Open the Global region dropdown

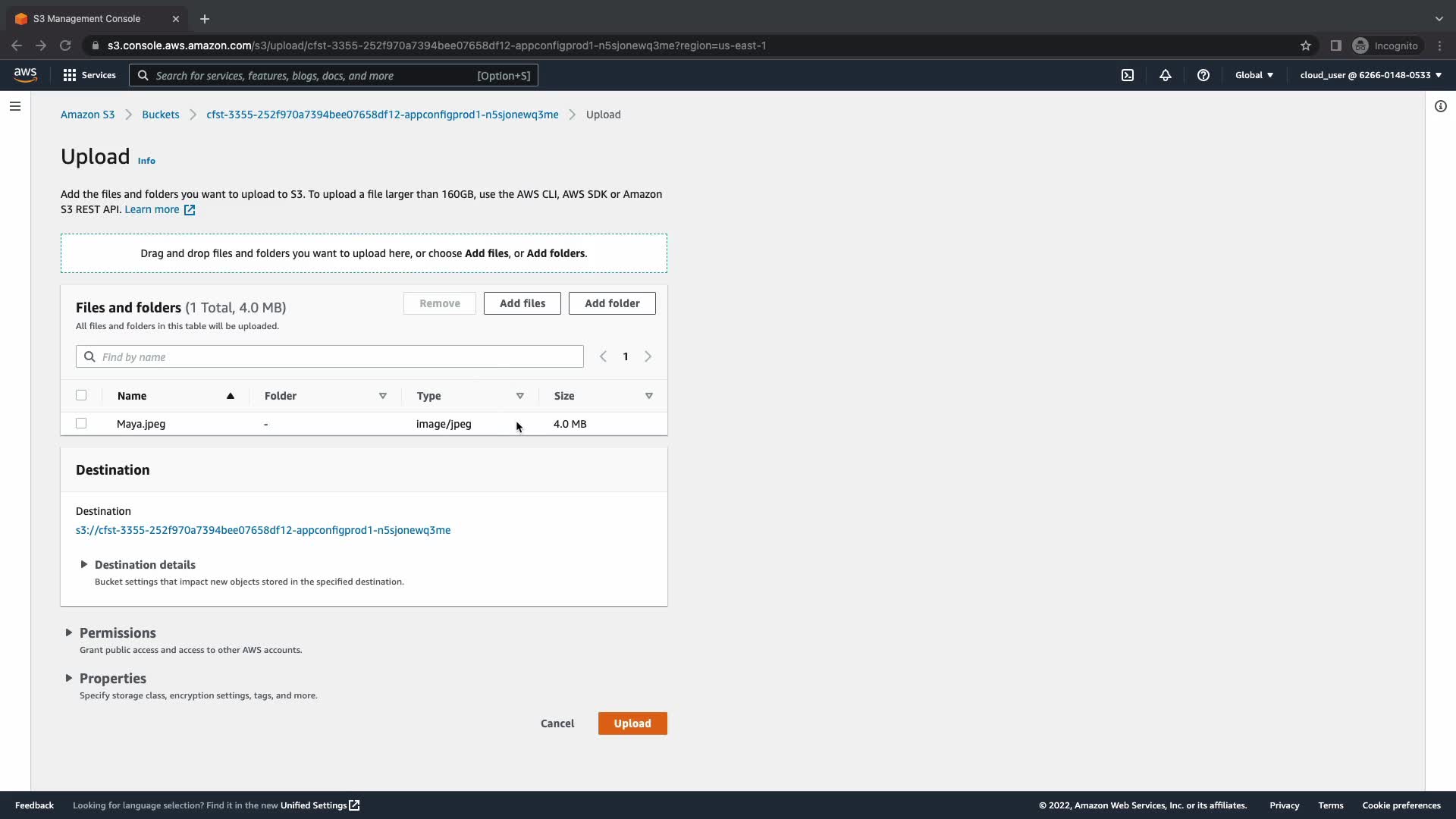(x=1254, y=75)
